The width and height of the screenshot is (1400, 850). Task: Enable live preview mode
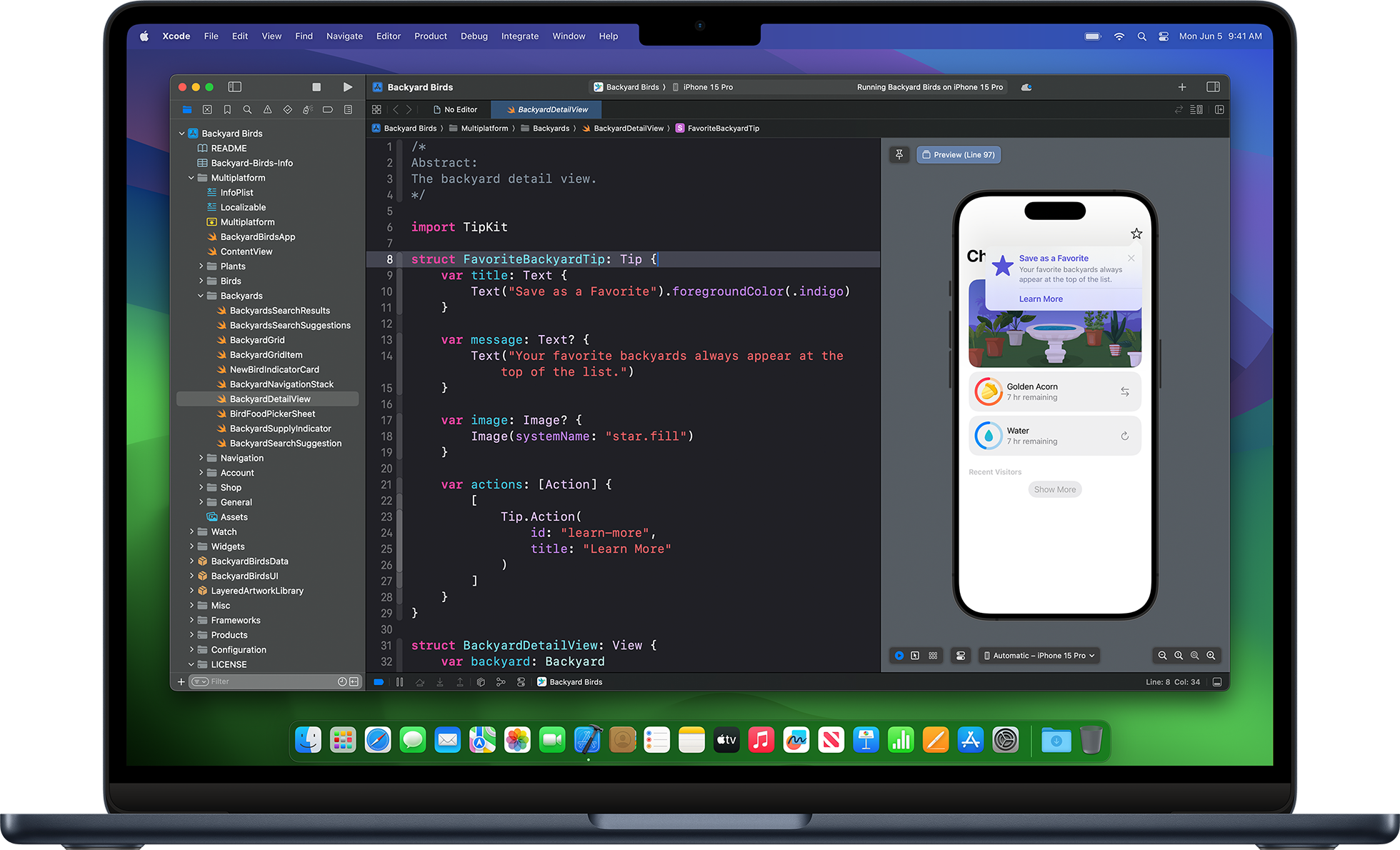[899, 656]
